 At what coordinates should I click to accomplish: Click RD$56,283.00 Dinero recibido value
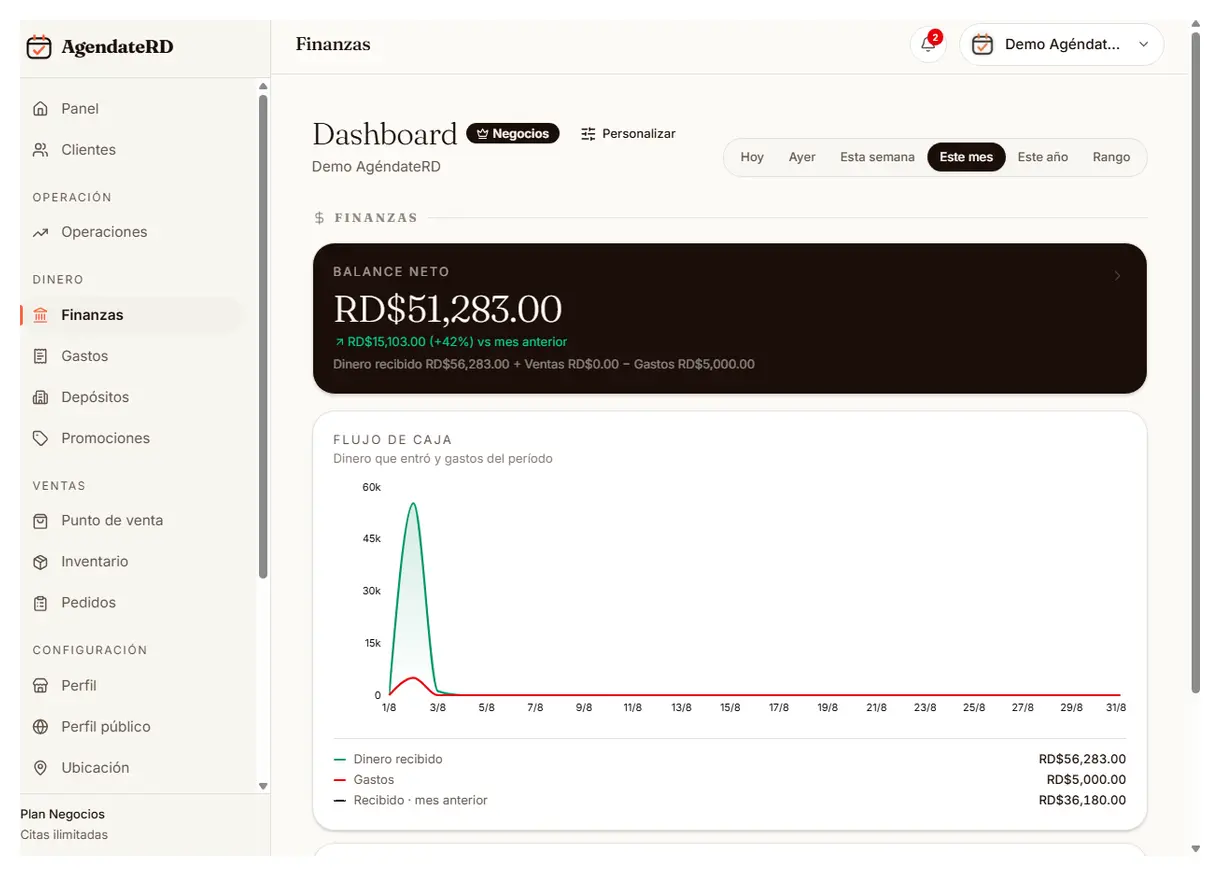[x=1082, y=759]
